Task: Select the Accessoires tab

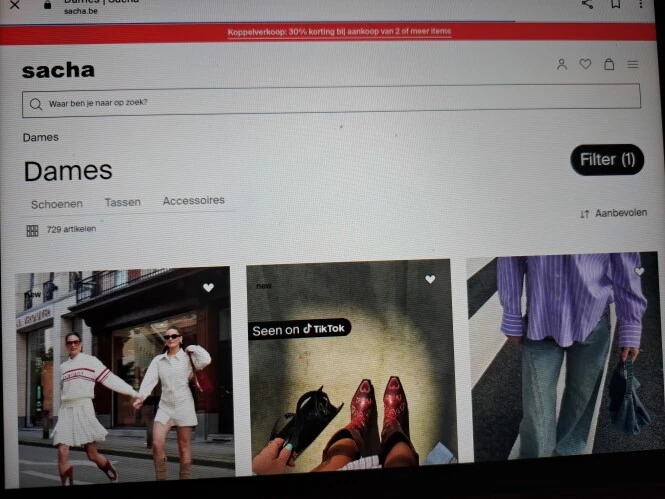Action: (x=194, y=201)
